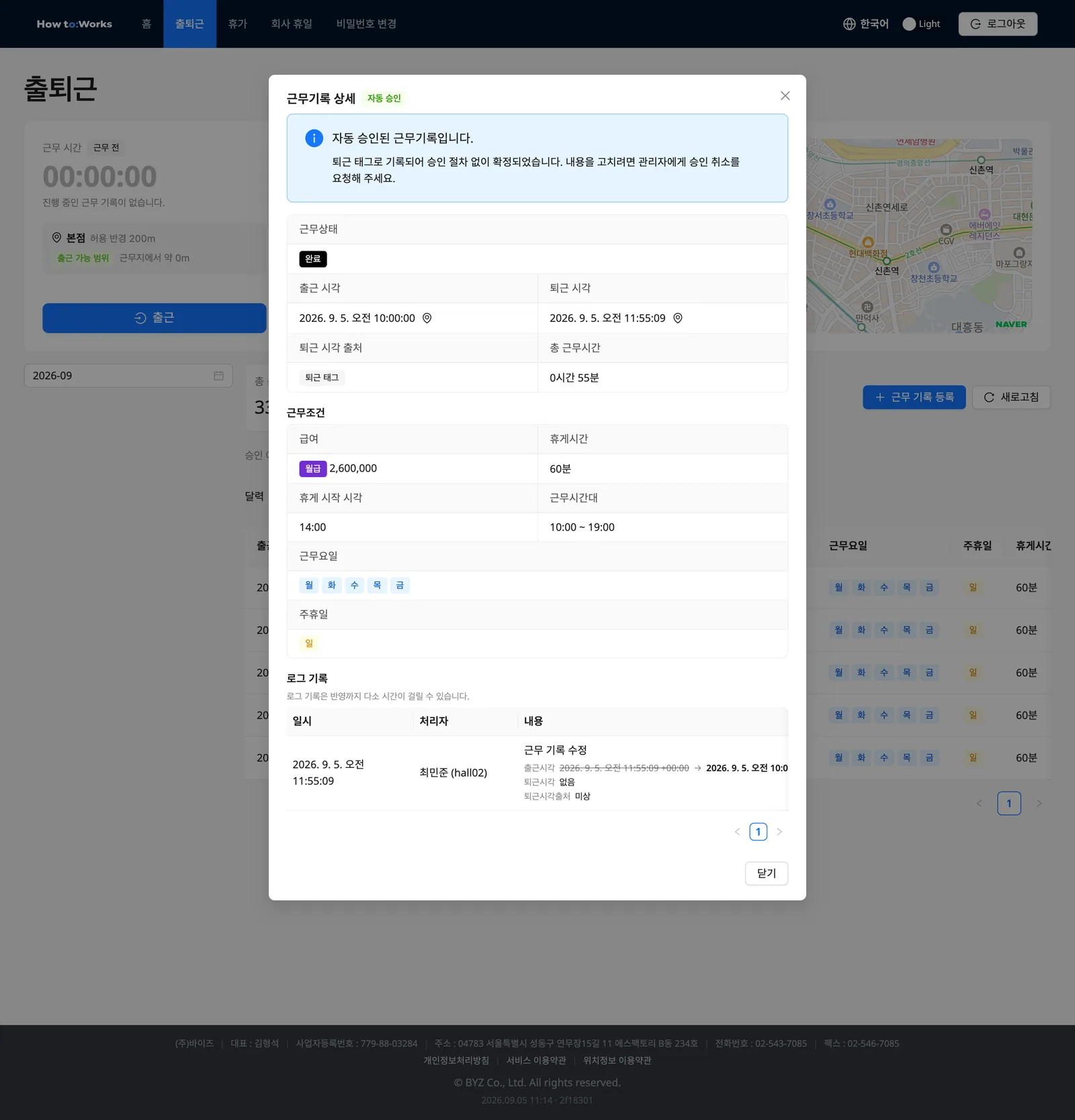
Task: Click the blue info icon in alert
Action: pyautogui.click(x=314, y=138)
